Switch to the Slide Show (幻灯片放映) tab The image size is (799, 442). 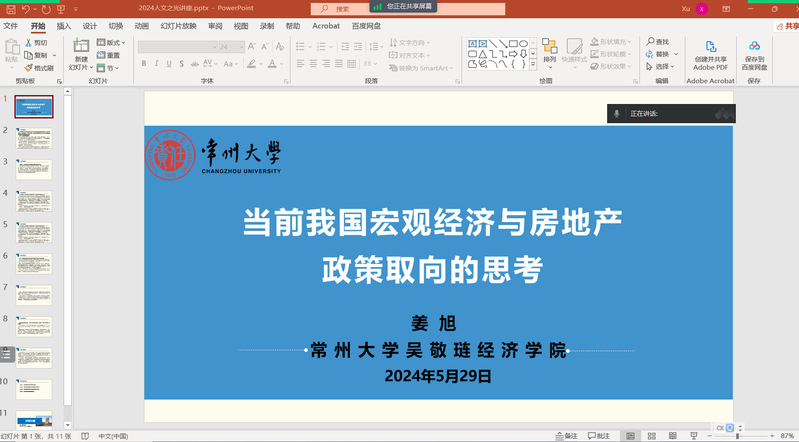pos(175,26)
